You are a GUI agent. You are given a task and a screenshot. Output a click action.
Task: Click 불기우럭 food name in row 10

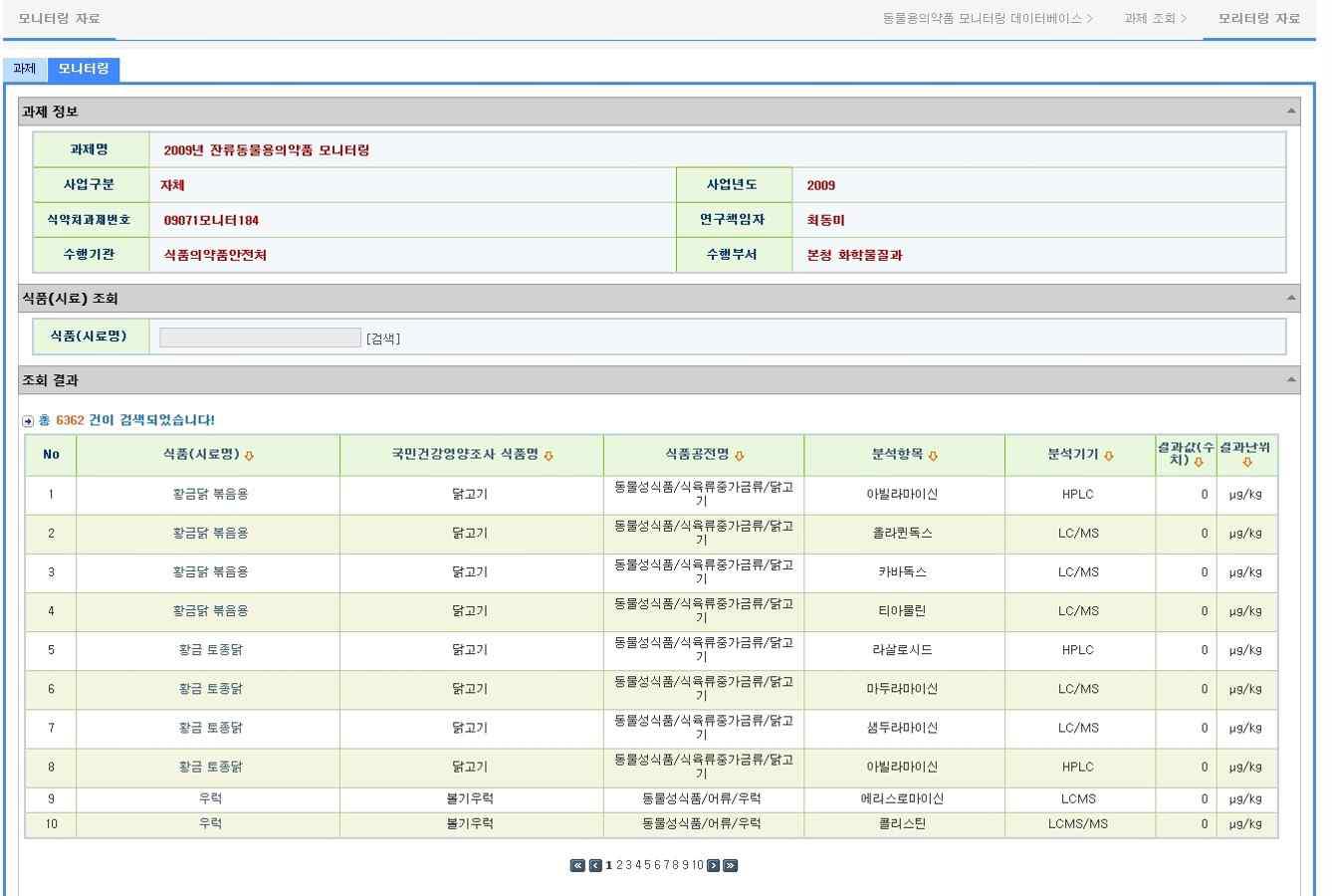coord(470,824)
